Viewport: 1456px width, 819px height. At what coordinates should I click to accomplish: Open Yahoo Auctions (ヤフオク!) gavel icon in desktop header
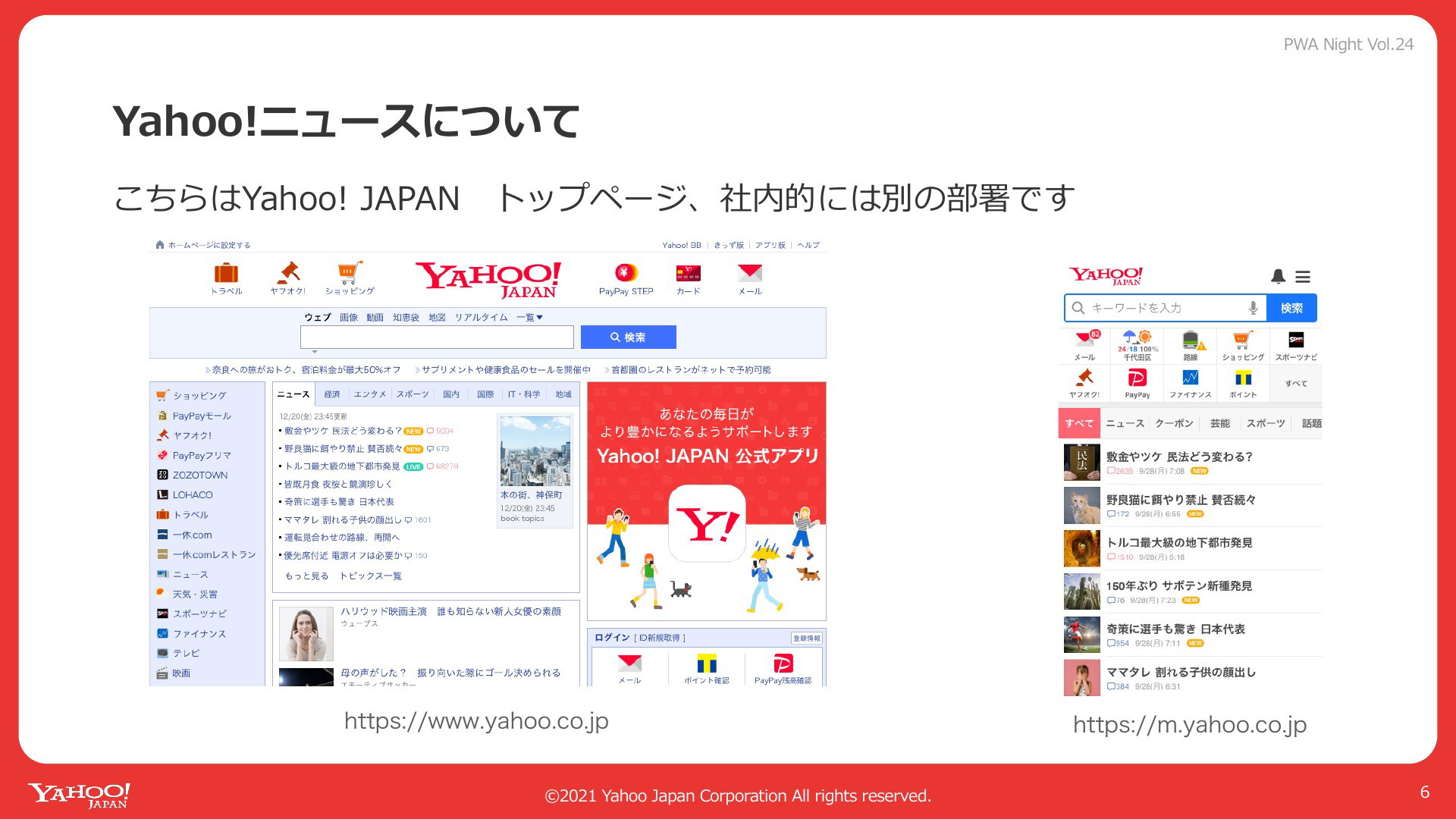pos(288,271)
